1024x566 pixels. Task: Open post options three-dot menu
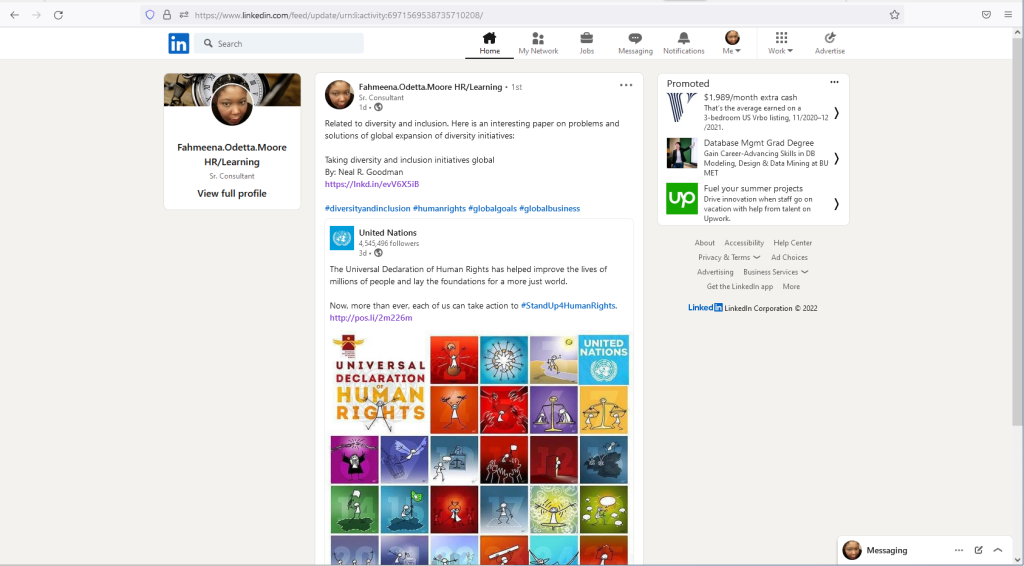pyautogui.click(x=626, y=85)
